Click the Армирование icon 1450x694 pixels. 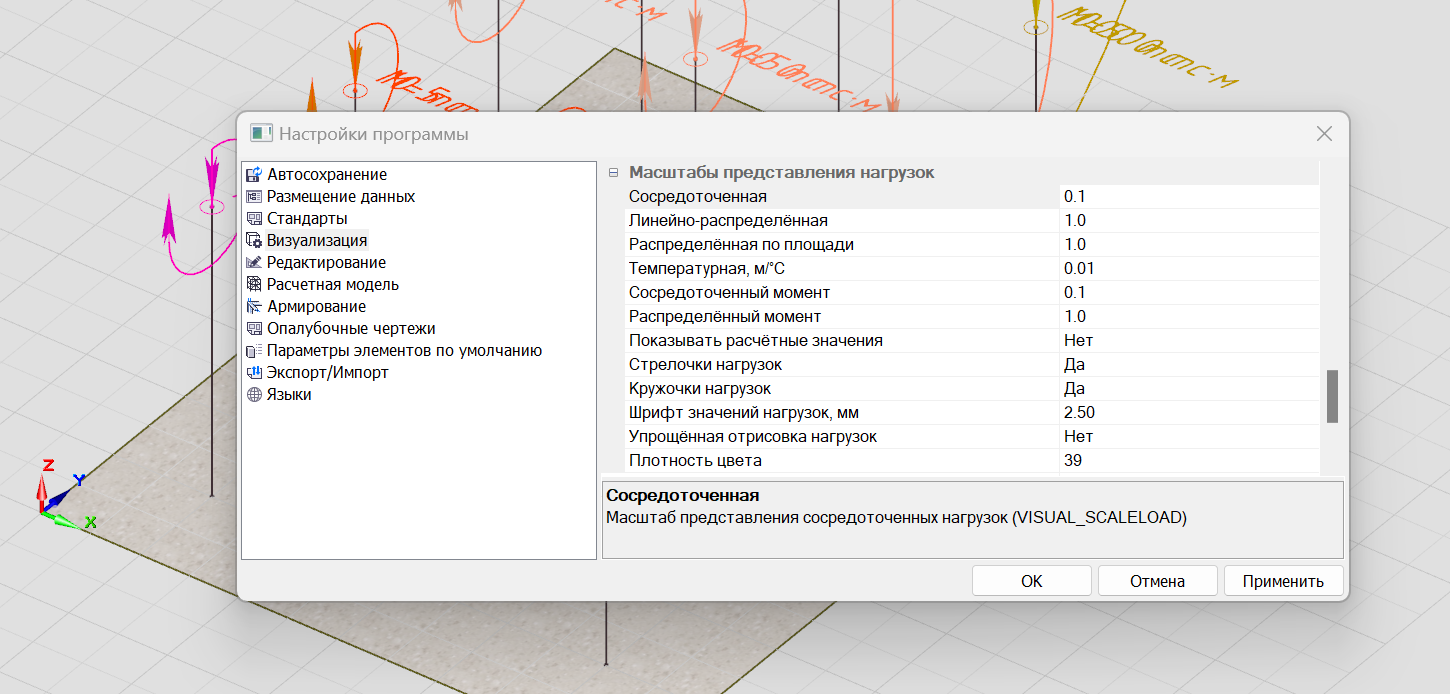(x=253, y=306)
